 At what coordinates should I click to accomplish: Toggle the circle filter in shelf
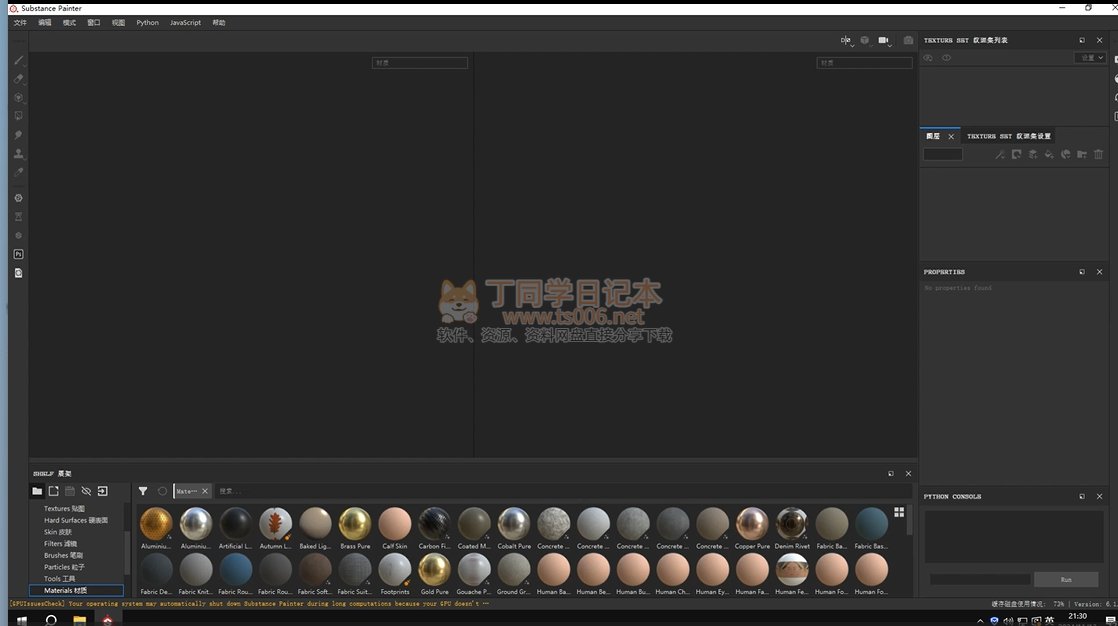click(162, 491)
